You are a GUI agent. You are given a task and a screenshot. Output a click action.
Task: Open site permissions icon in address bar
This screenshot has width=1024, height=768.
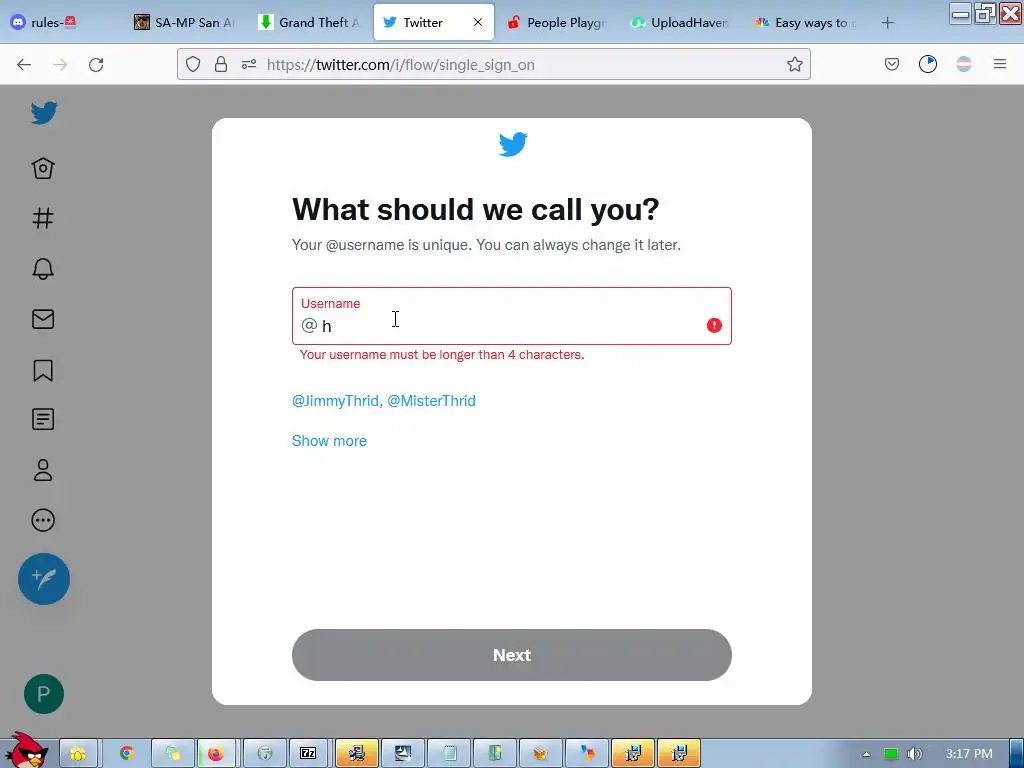249,64
